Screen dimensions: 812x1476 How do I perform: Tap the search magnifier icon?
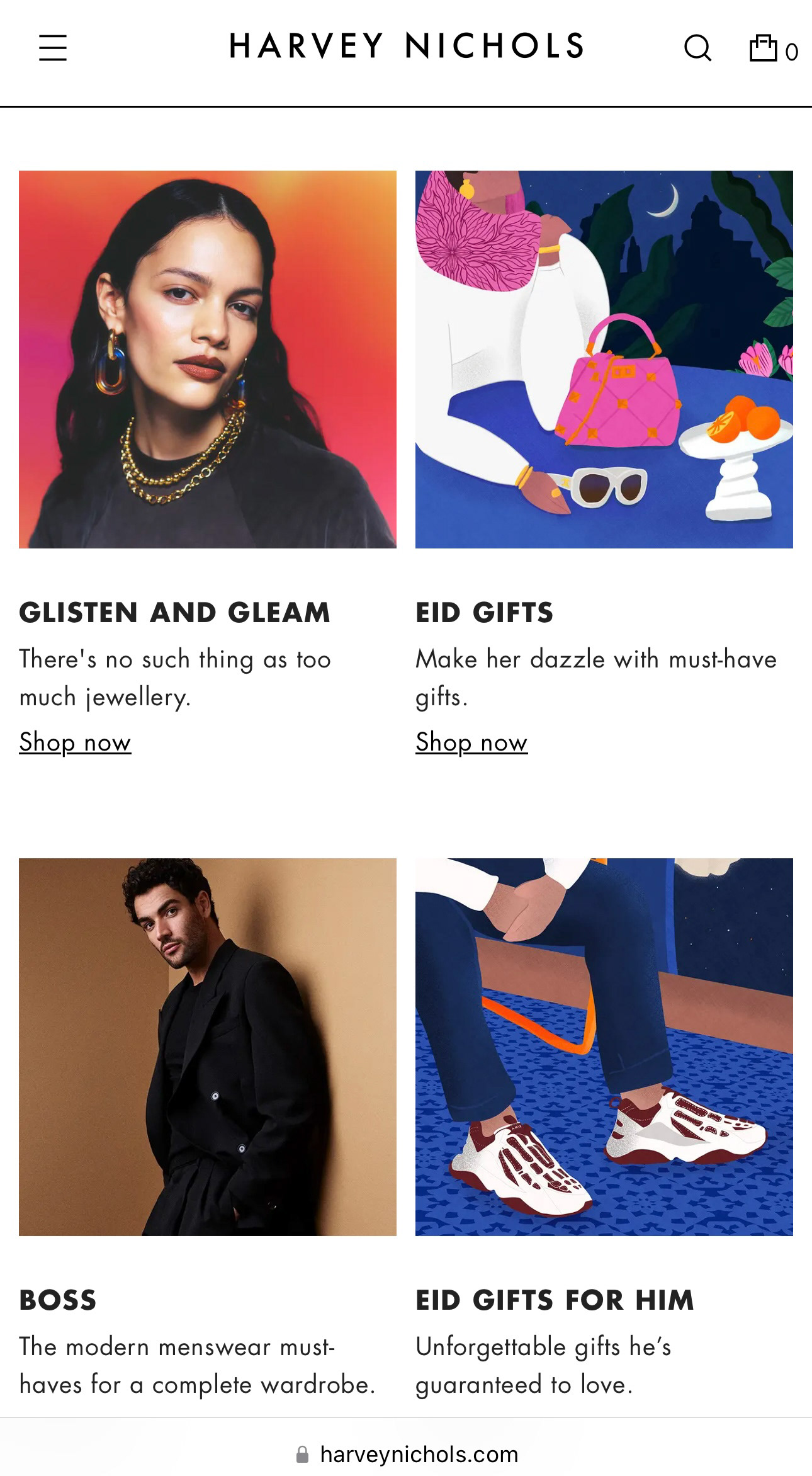click(697, 48)
